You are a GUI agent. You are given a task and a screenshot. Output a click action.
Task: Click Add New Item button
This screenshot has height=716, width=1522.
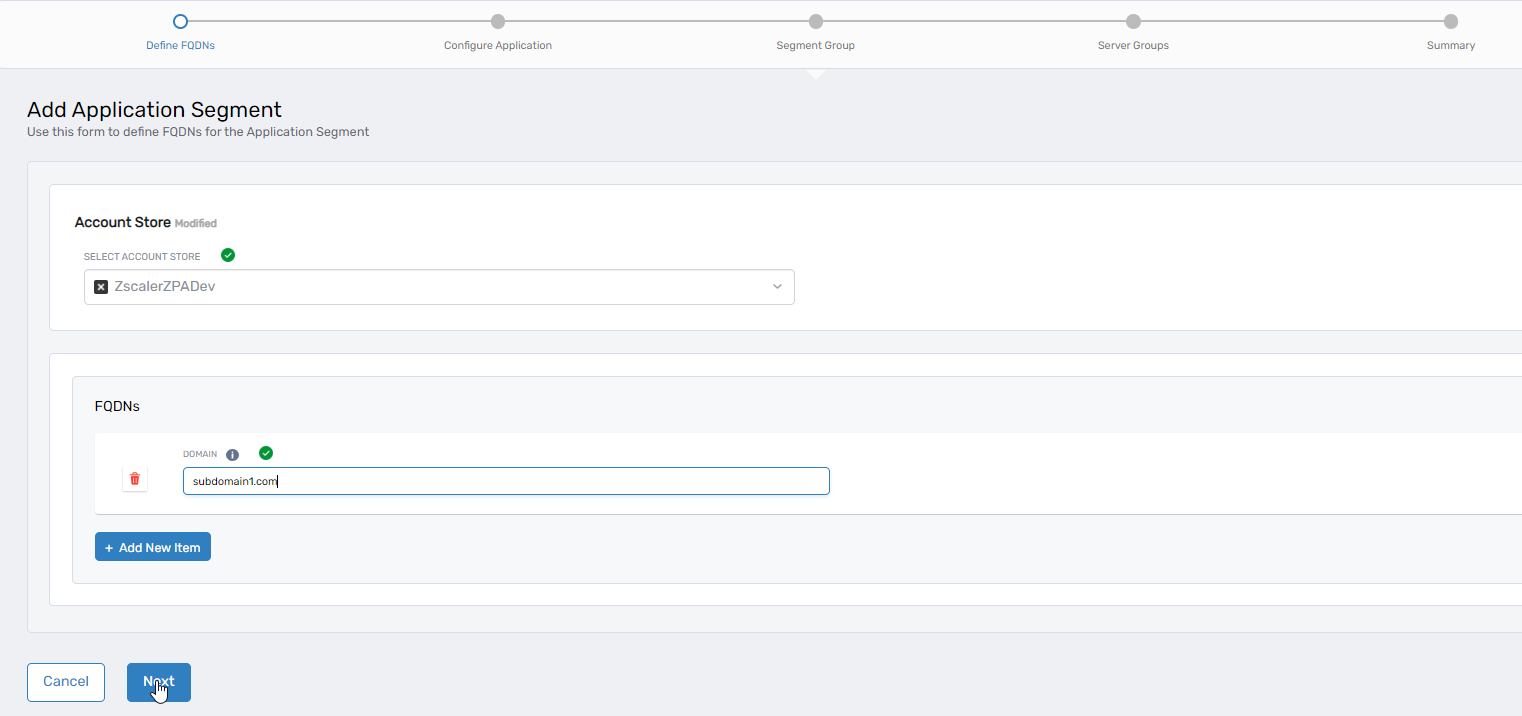click(x=153, y=547)
